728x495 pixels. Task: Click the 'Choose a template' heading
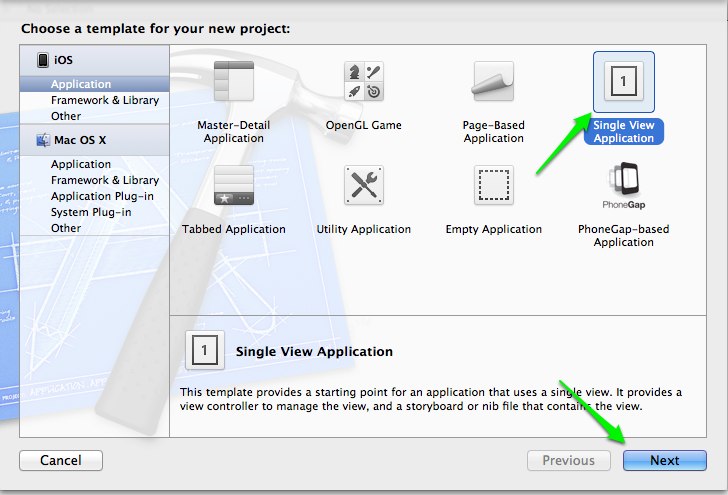coord(156,28)
